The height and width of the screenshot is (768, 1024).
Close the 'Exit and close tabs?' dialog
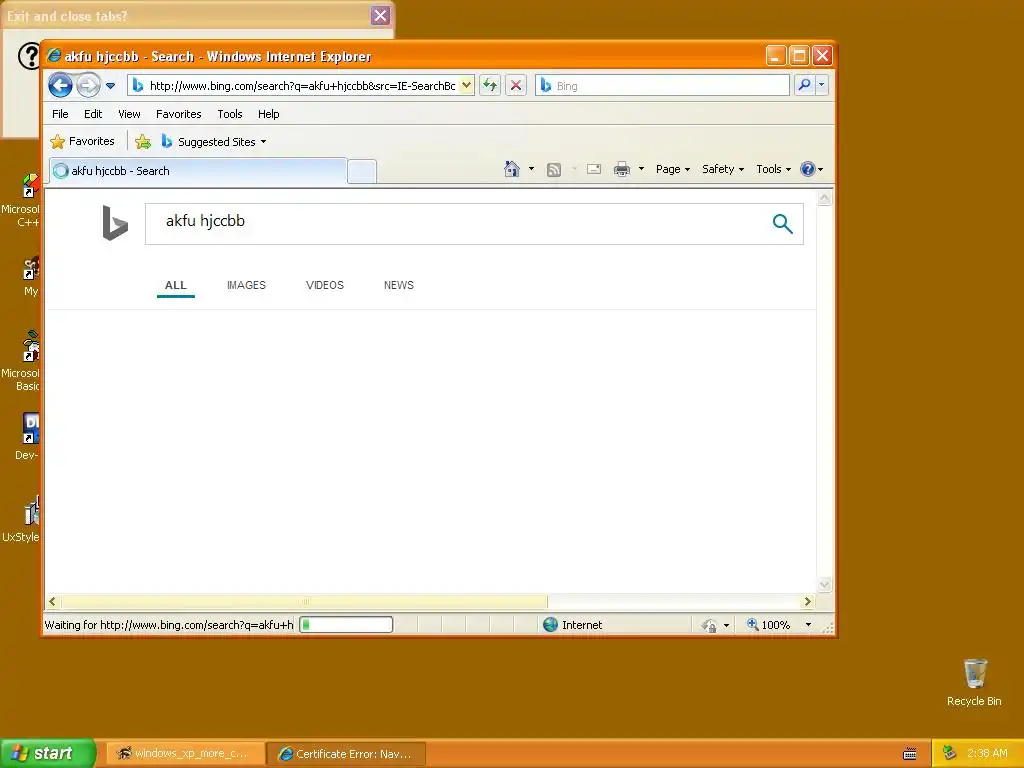(380, 16)
